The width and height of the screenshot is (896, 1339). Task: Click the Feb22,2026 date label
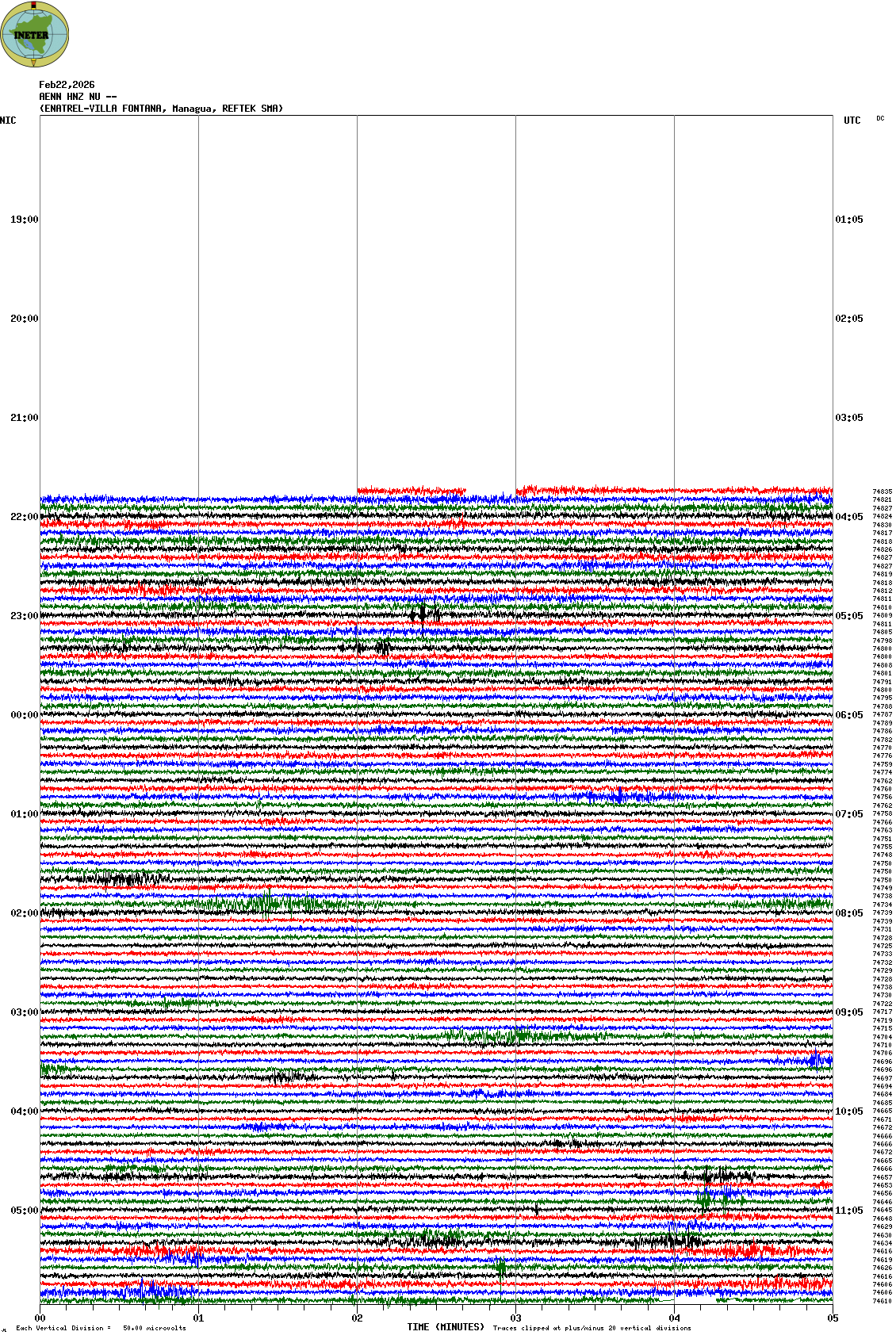point(67,85)
